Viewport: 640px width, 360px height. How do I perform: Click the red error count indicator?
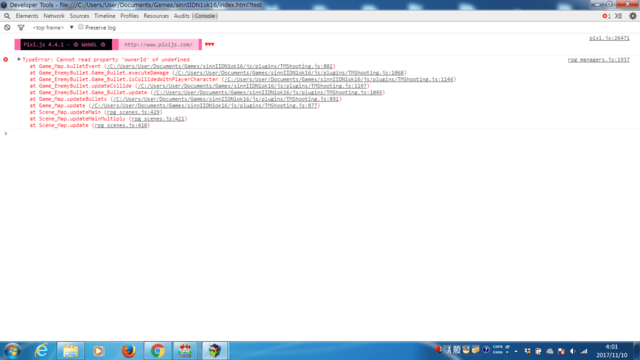[606, 16]
